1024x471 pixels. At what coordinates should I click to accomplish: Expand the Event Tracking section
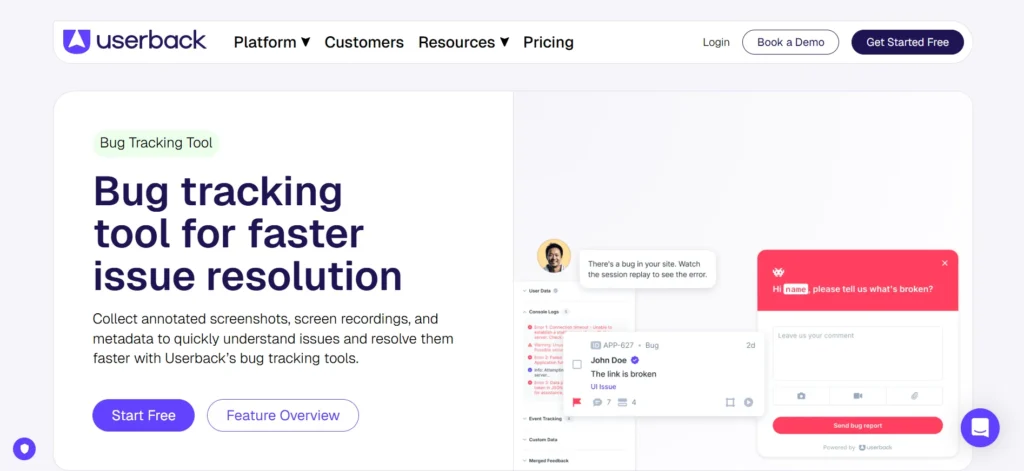tap(547, 418)
